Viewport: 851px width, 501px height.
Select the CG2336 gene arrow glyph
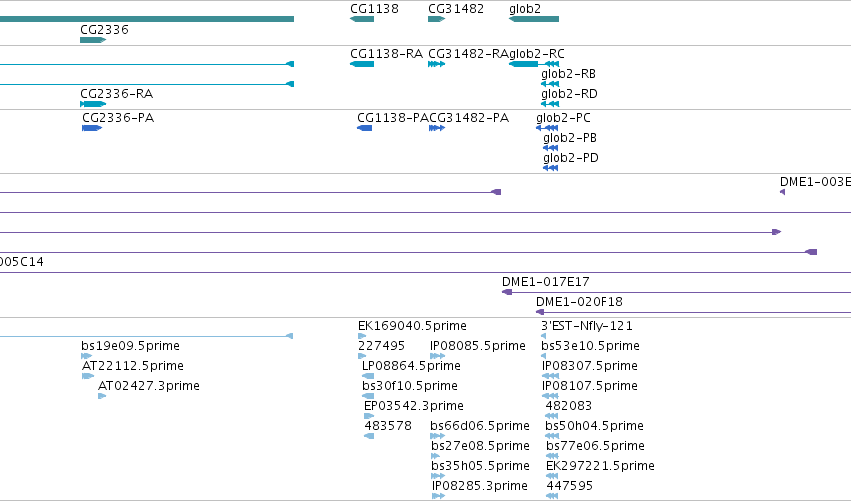coord(93,40)
